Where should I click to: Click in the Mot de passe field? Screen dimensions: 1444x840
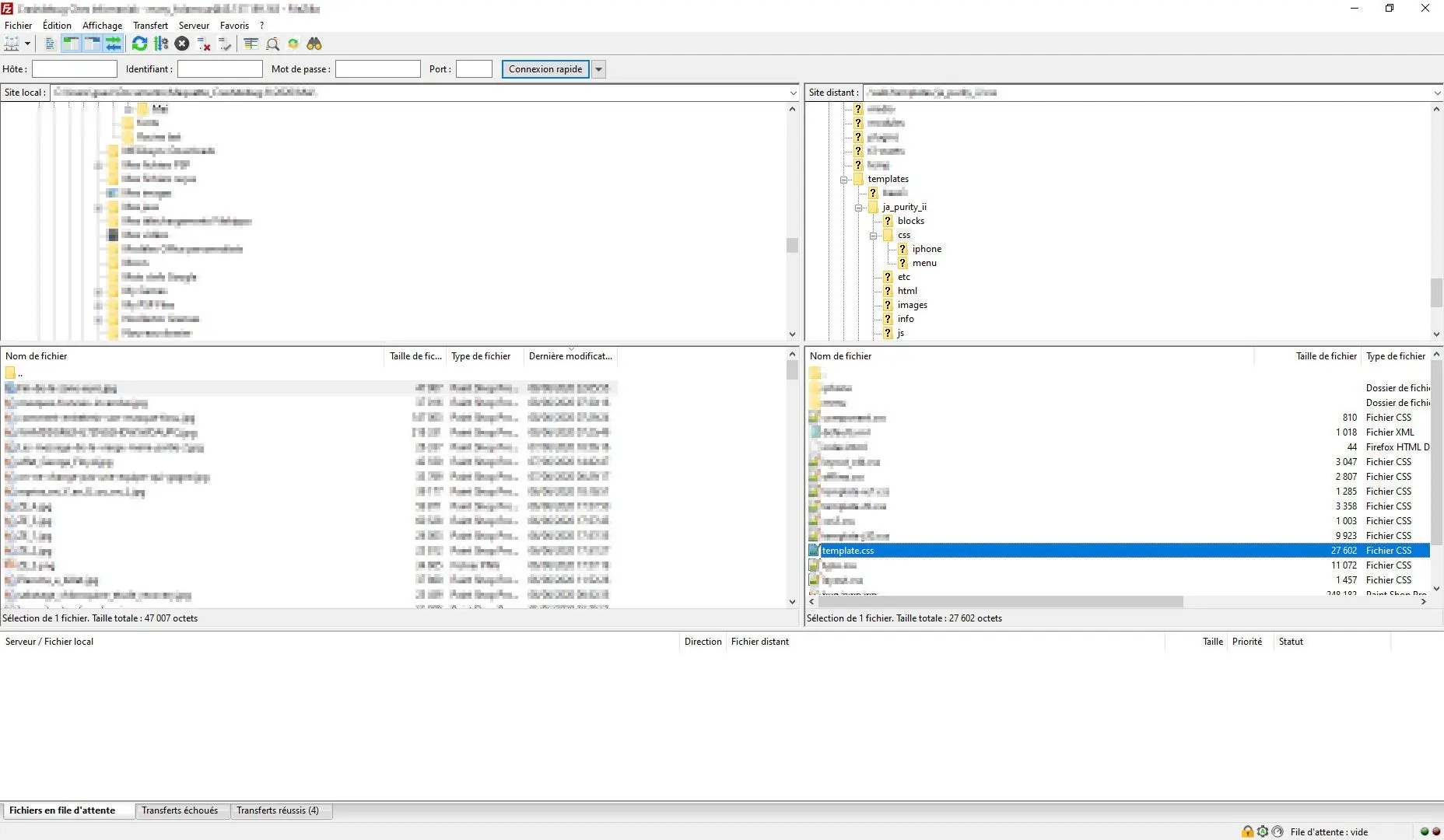(377, 69)
